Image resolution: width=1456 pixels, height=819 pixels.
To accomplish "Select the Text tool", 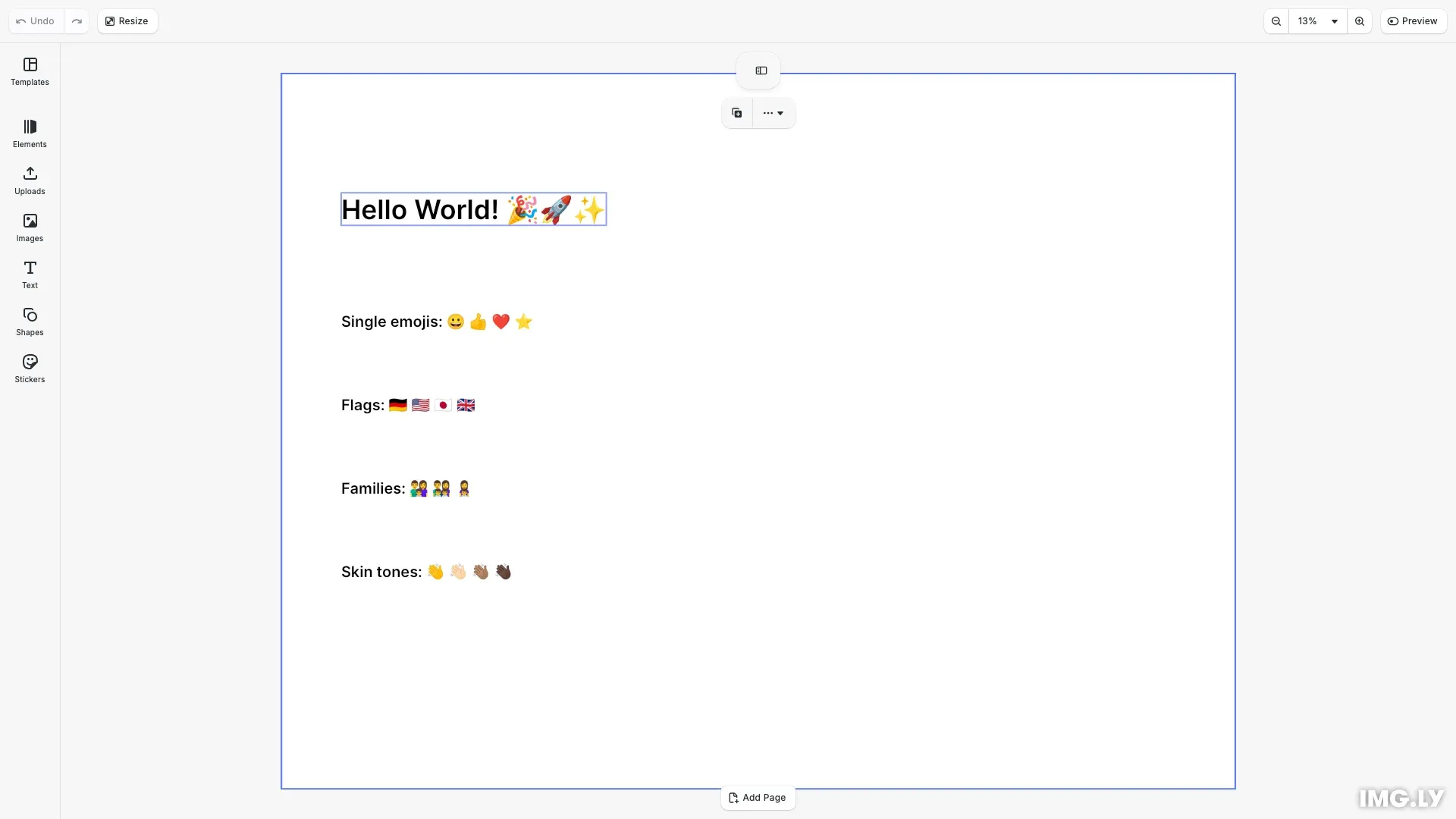I will [x=29, y=275].
